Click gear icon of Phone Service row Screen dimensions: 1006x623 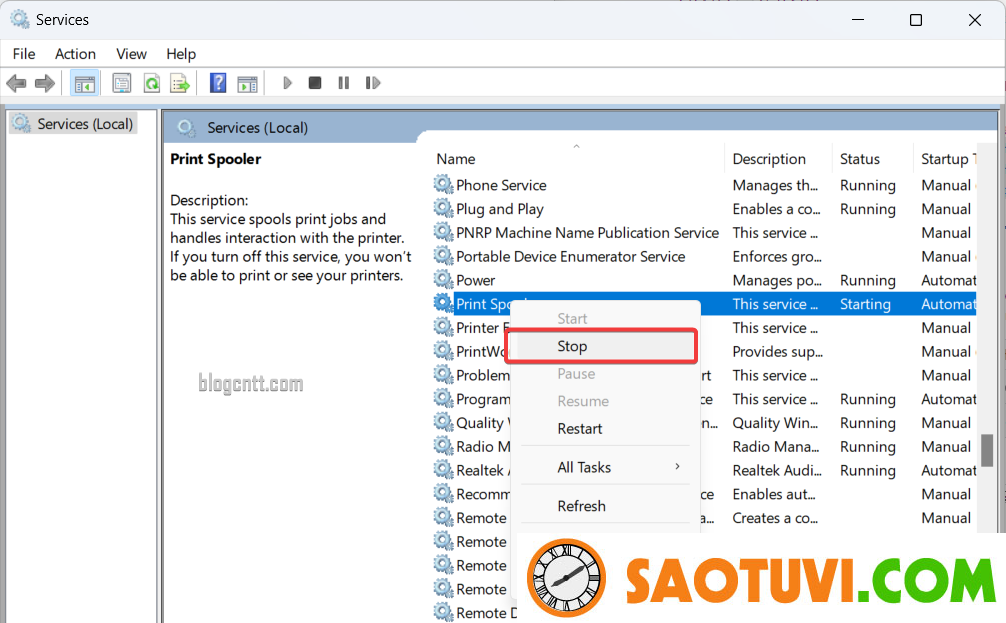(x=443, y=184)
